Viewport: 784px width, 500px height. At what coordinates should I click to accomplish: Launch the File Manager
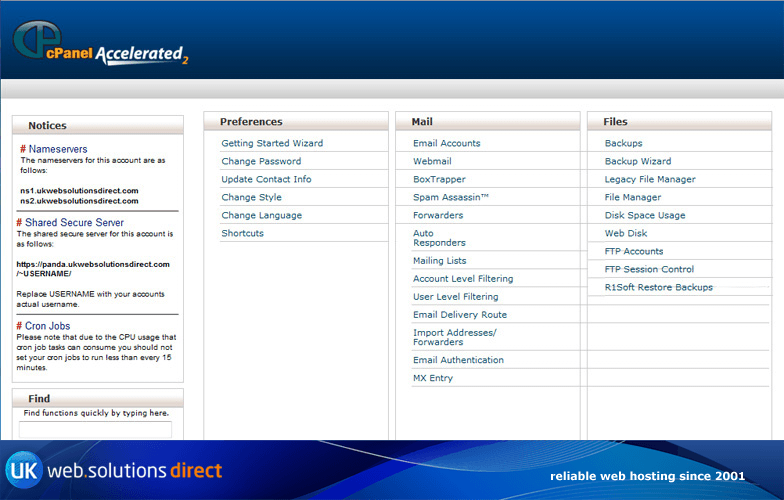(632, 198)
